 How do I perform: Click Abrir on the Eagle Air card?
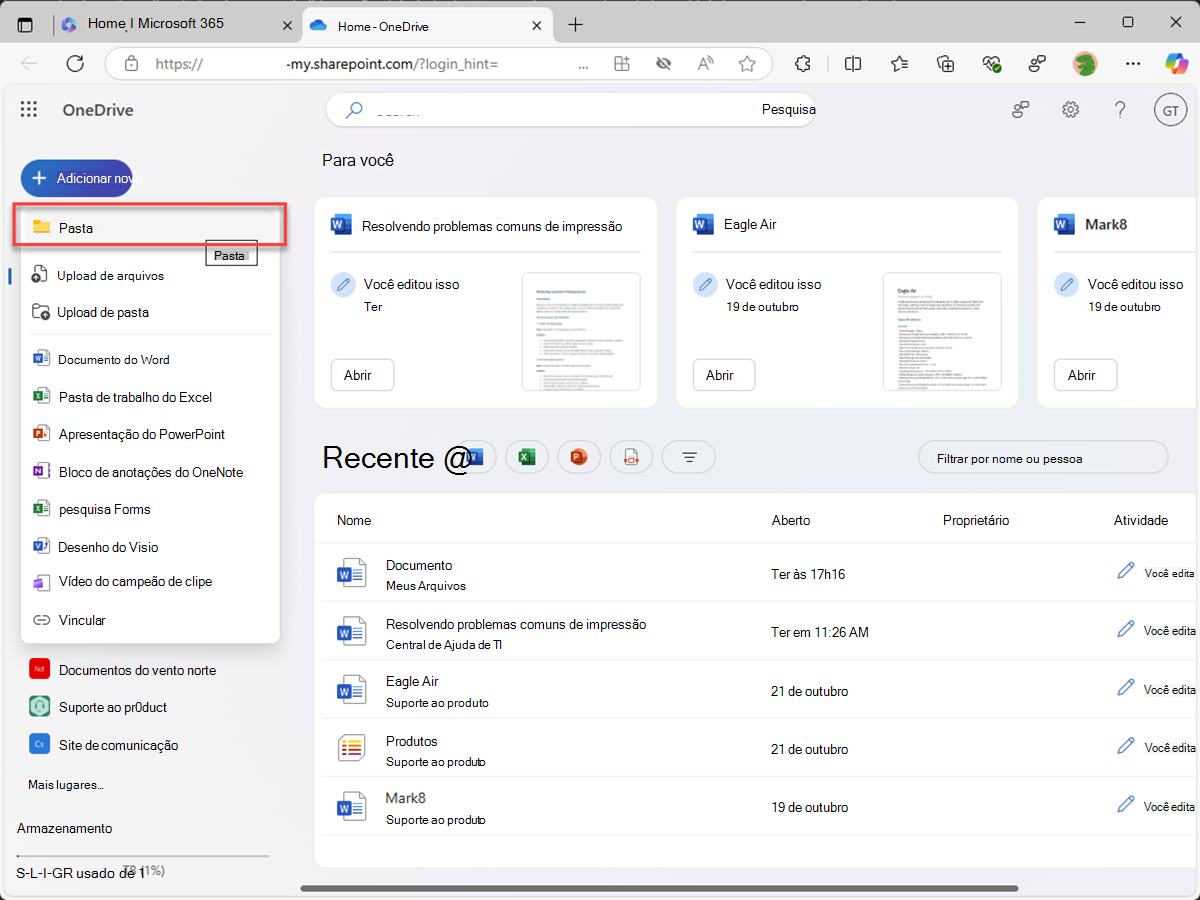coord(724,375)
